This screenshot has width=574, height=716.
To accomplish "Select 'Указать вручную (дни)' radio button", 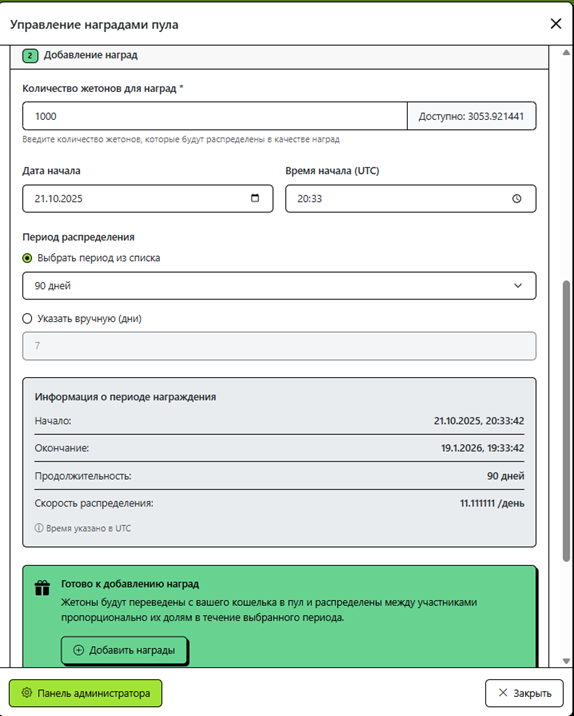I will pos(27,318).
